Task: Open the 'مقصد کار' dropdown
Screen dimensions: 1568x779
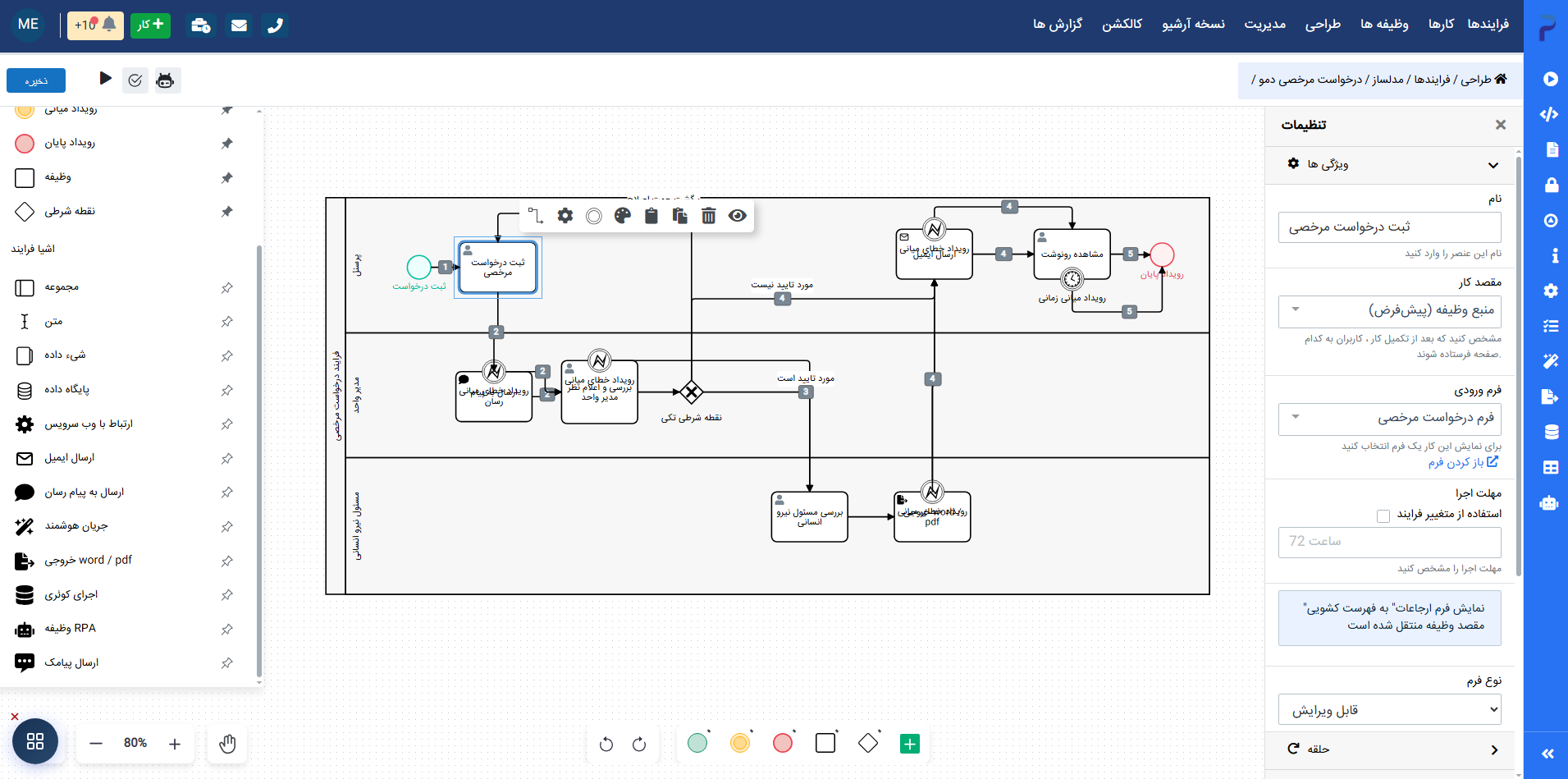Action: pos(1389,311)
